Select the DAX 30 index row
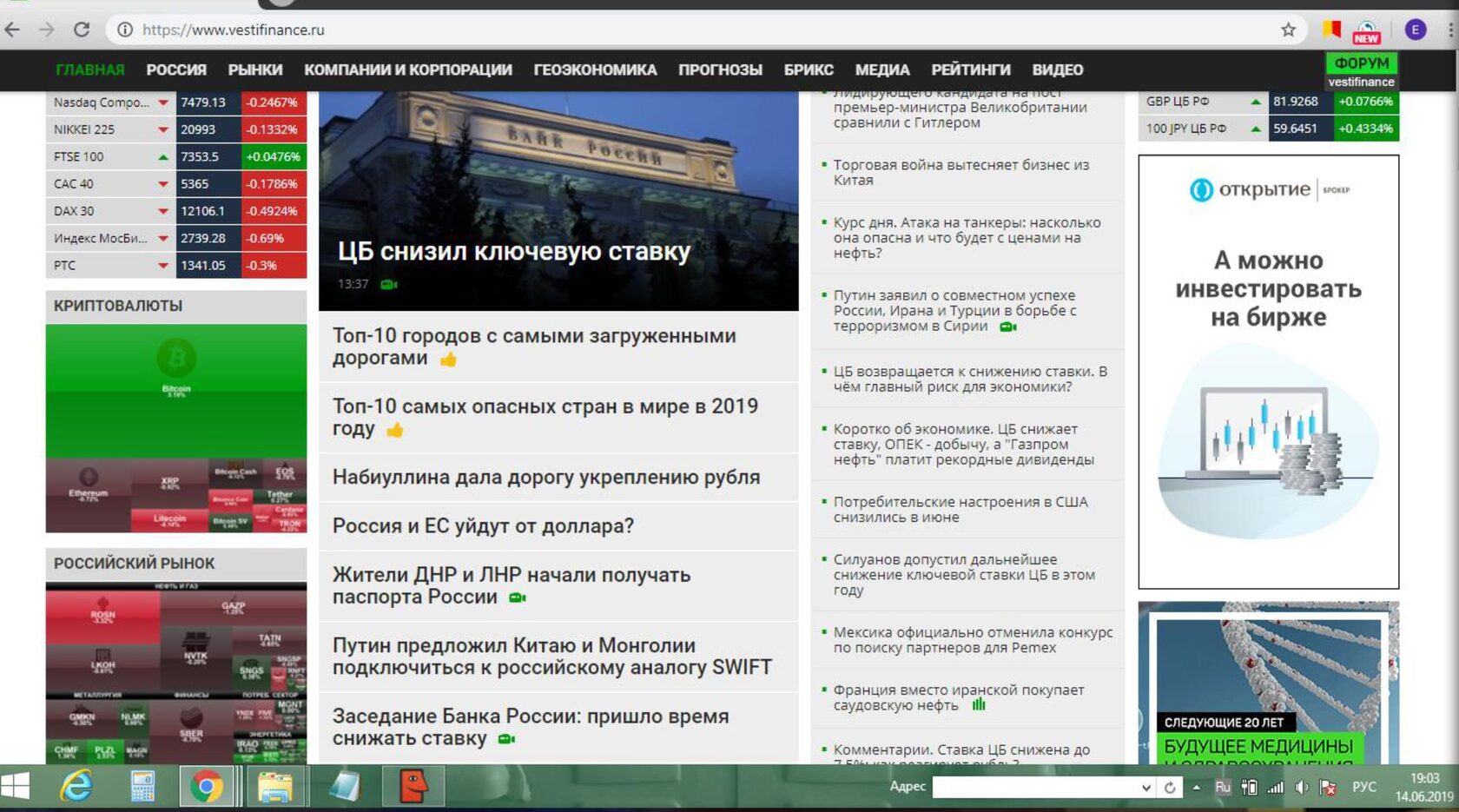The height and width of the screenshot is (812, 1459). (x=176, y=211)
